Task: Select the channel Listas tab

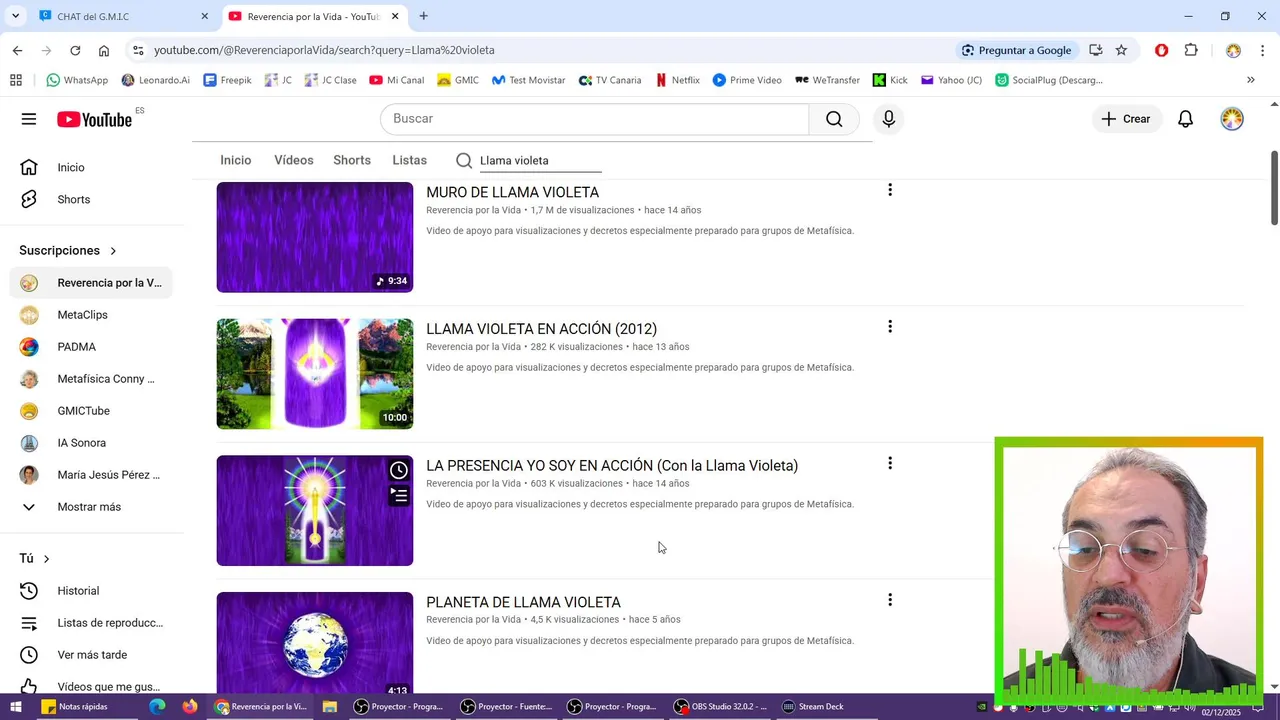Action: [410, 160]
